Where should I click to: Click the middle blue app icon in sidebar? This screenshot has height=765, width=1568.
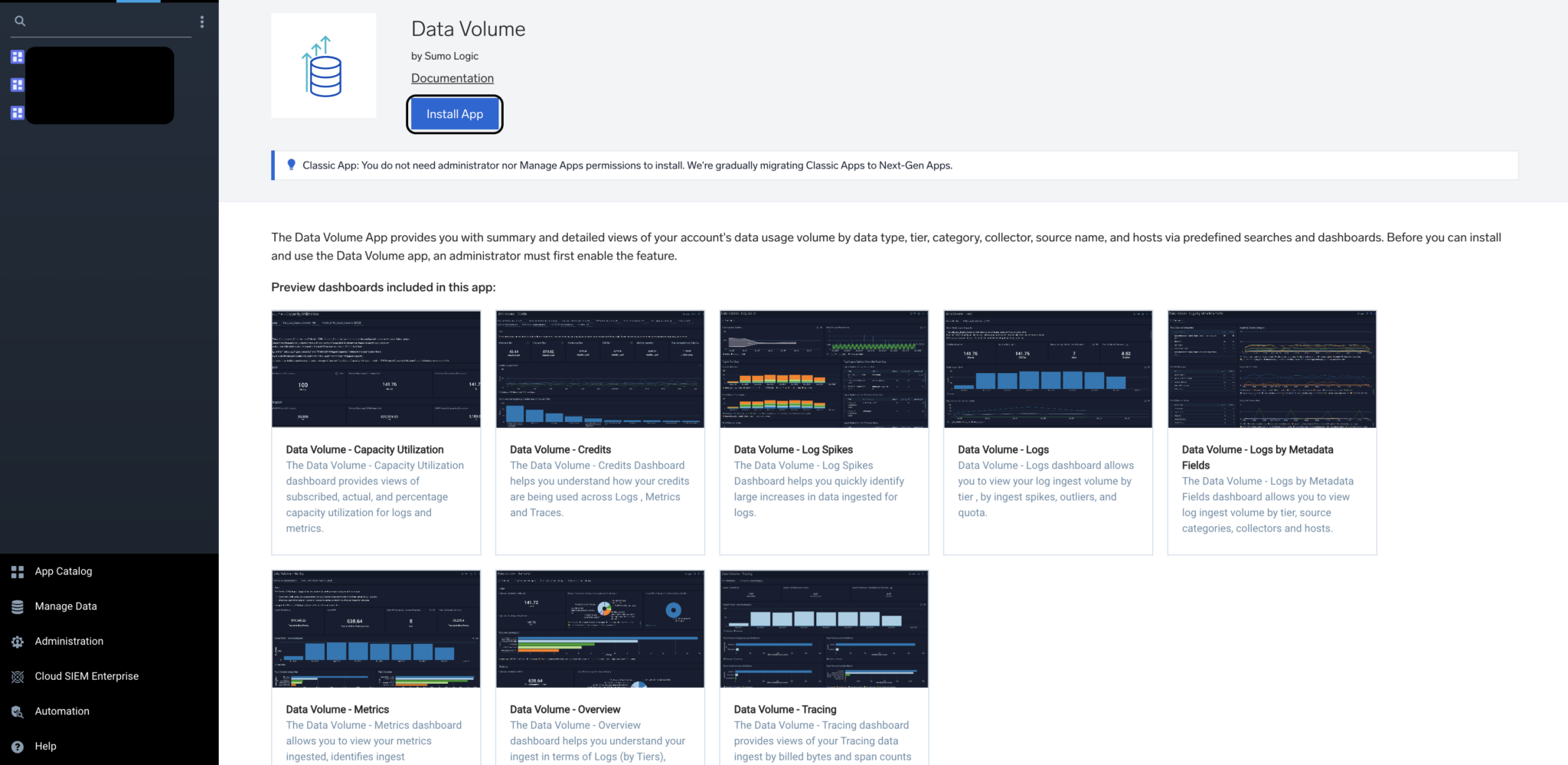click(x=17, y=84)
